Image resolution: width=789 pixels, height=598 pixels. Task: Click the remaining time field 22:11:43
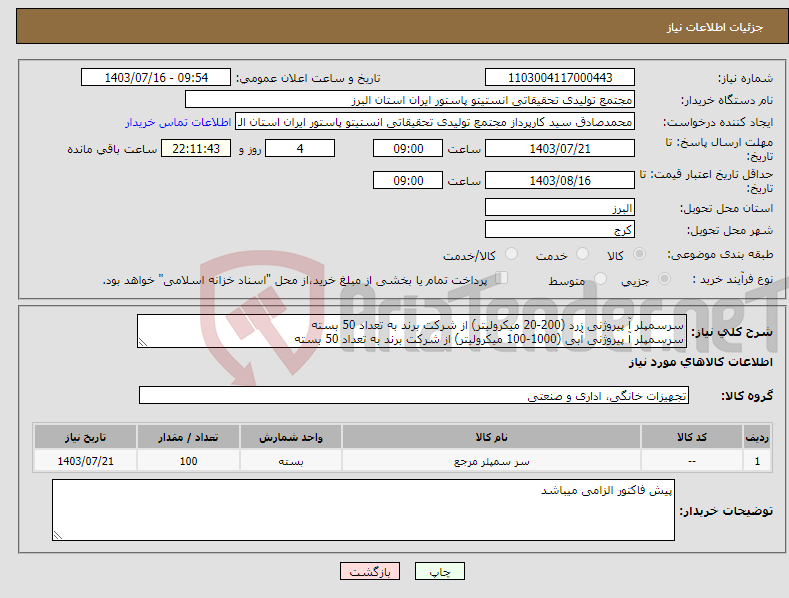(196, 148)
